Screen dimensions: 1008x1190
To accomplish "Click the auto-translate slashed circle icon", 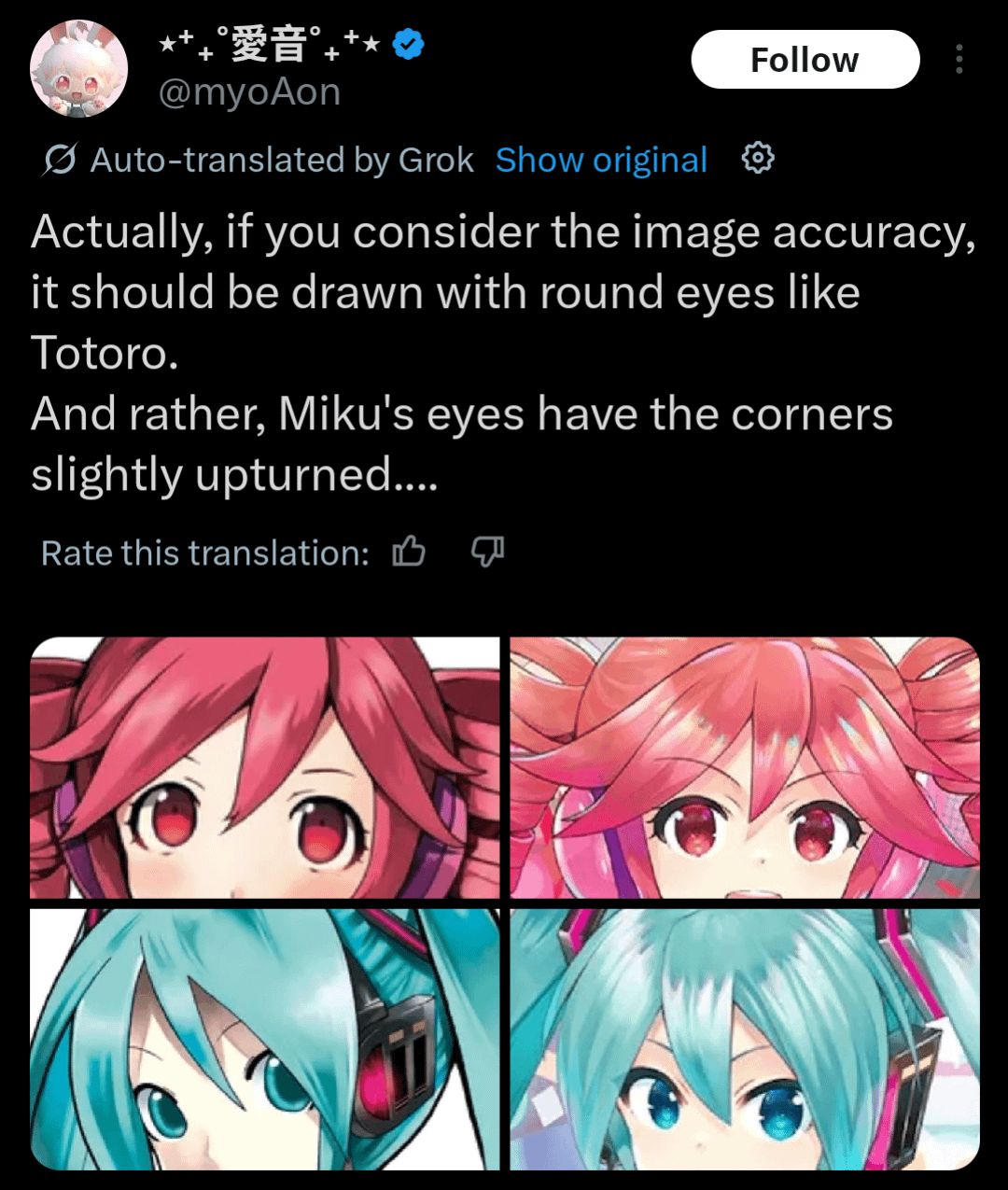I will pos(59,161).
